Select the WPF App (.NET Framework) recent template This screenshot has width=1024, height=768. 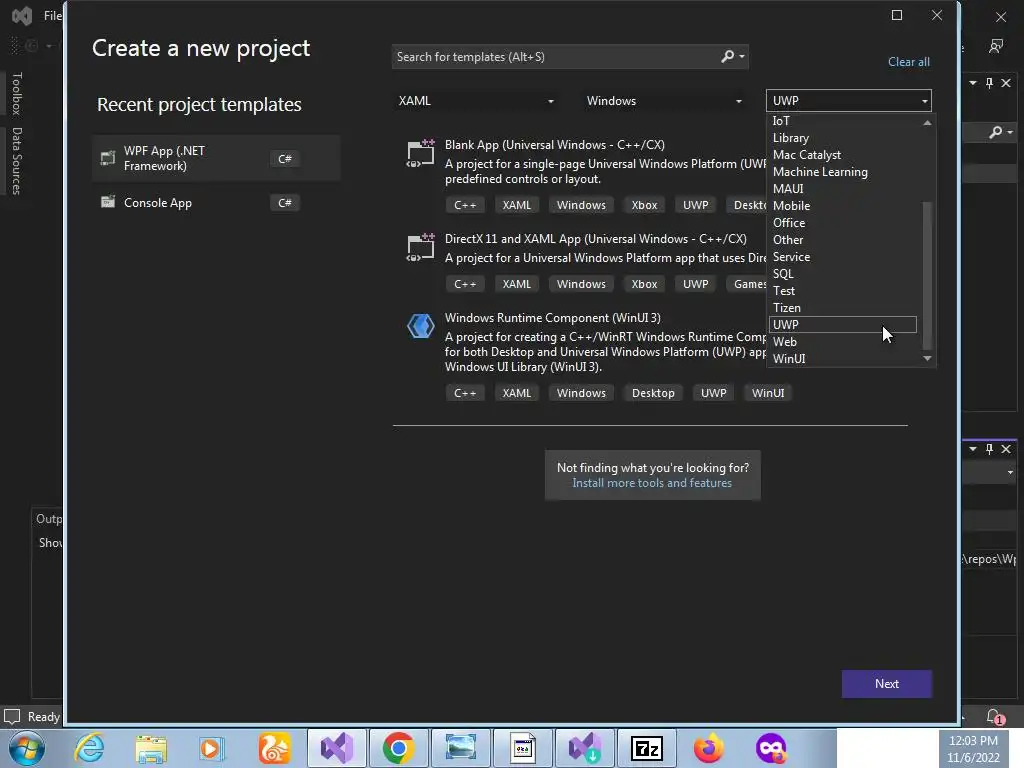[x=216, y=158]
